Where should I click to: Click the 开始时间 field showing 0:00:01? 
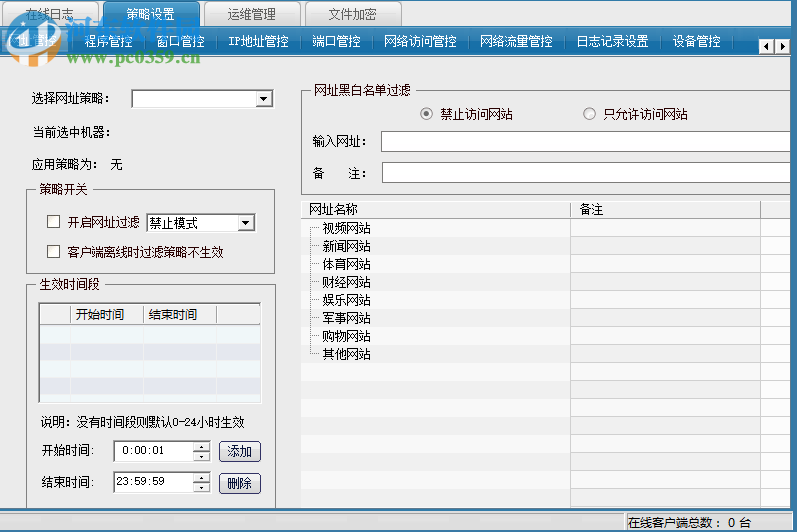coord(154,451)
